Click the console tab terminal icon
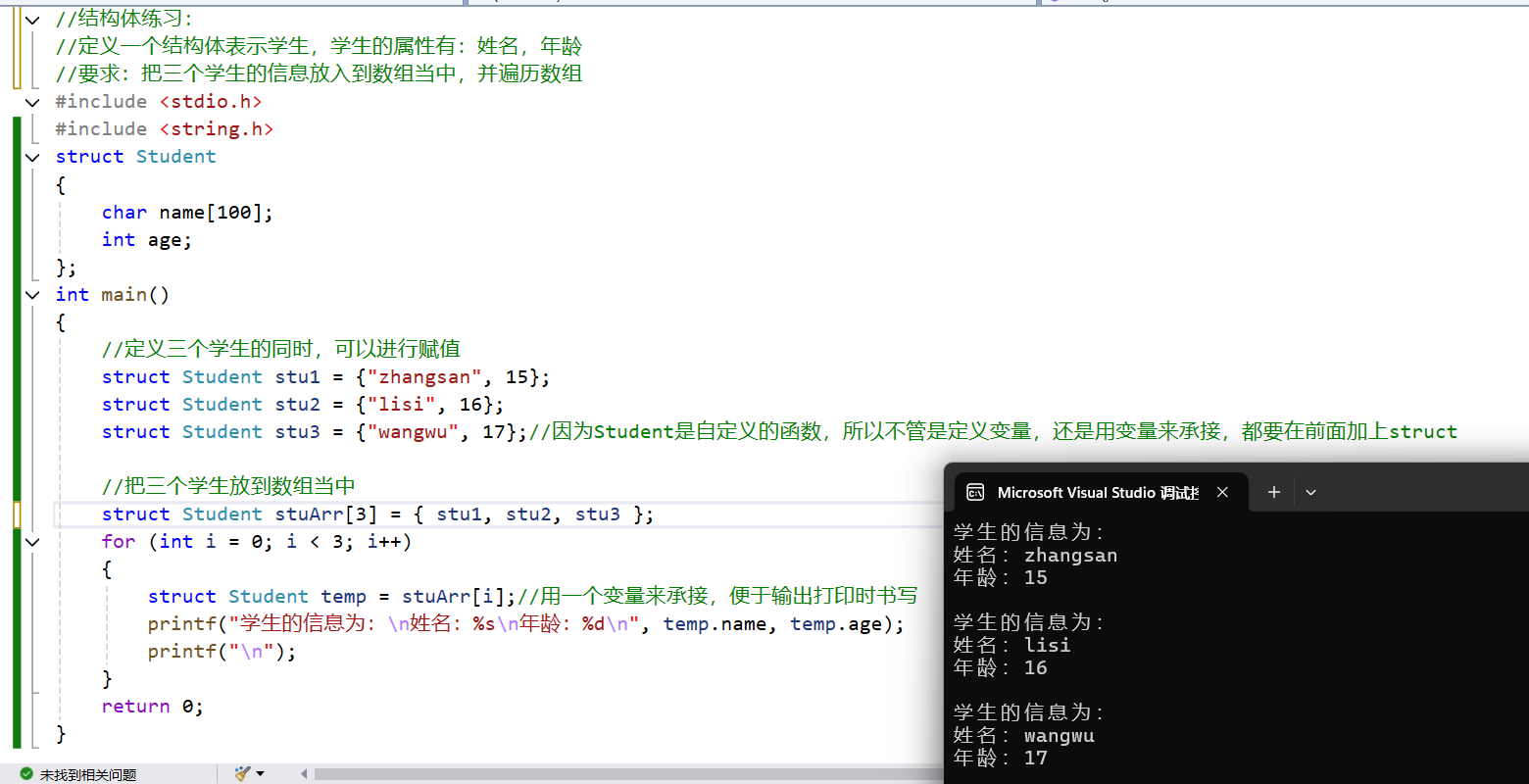Screen dimensions: 1529x784 (x=975, y=492)
